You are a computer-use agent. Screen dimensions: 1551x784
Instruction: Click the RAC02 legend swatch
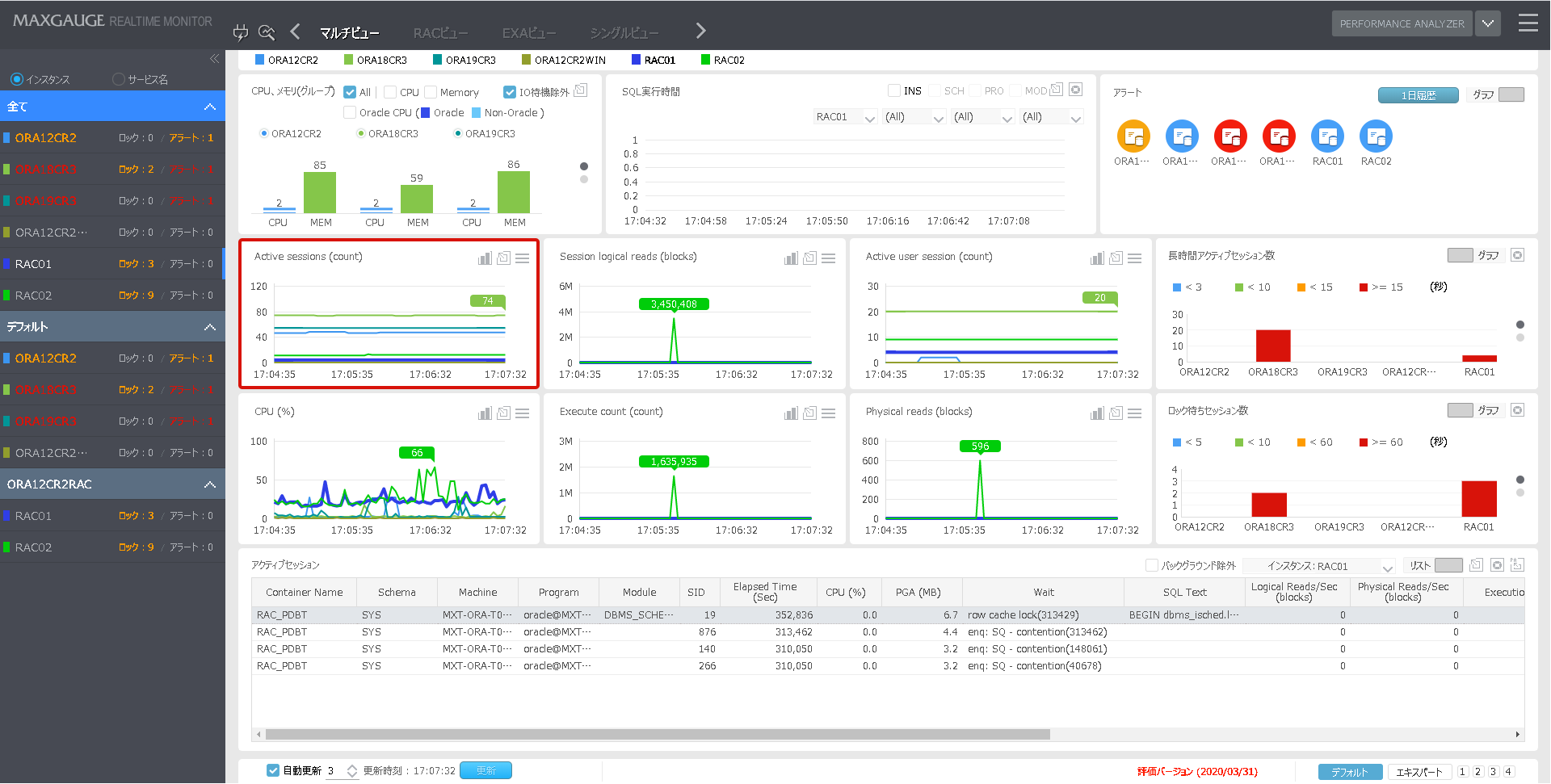click(x=705, y=60)
